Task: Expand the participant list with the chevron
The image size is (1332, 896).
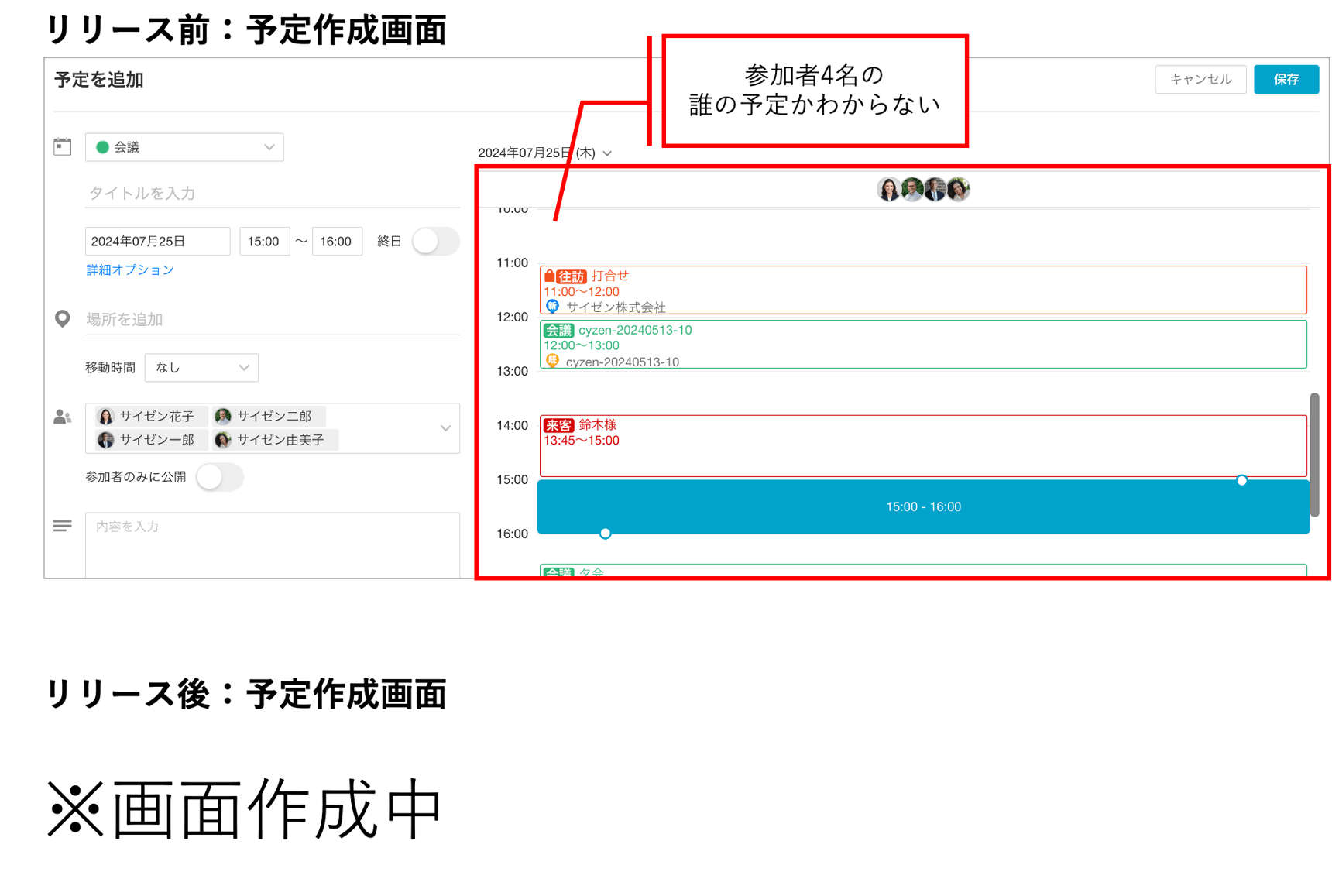Action: pos(445,427)
